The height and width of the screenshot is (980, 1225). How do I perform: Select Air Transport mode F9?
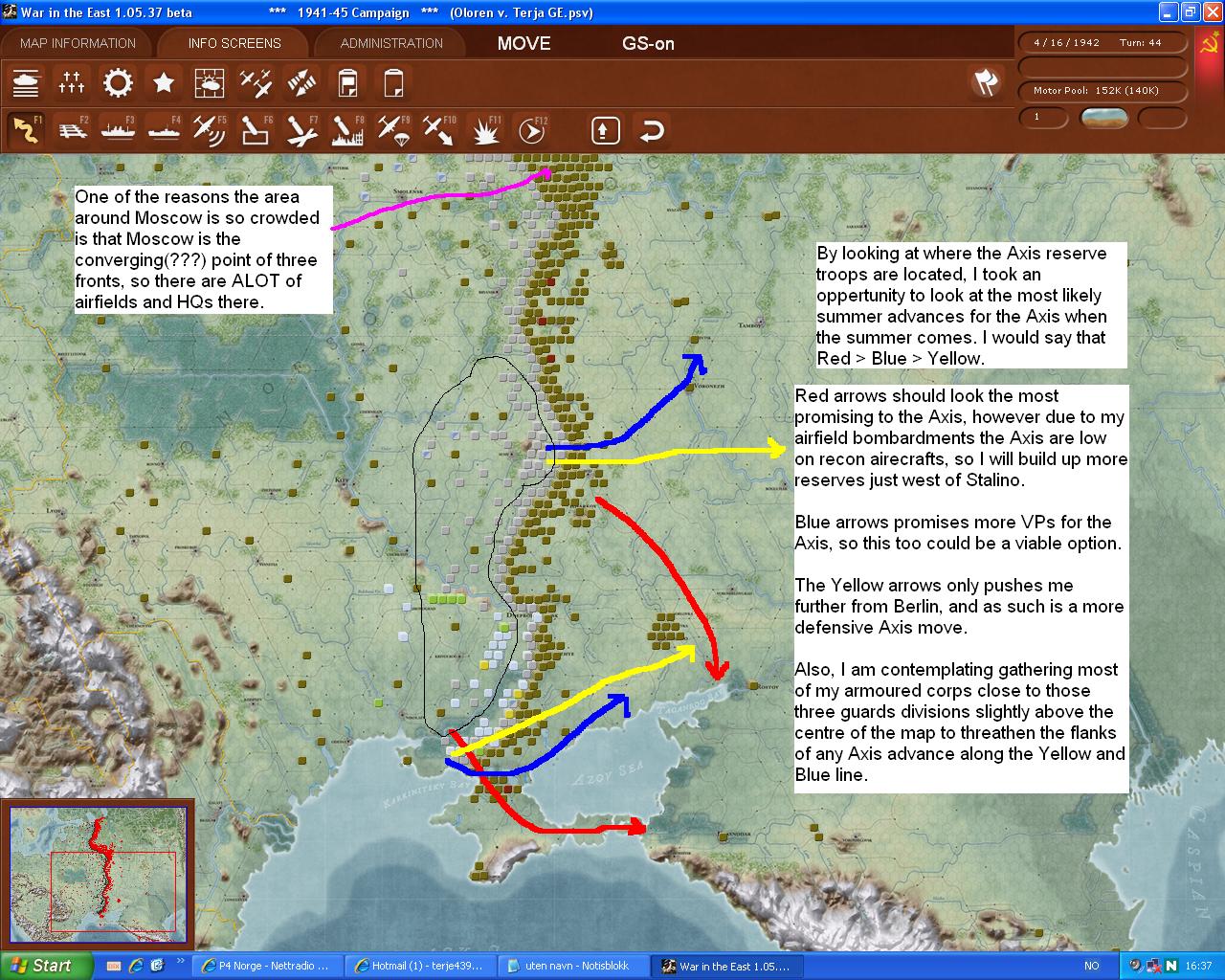pyautogui.click(x=393, y=130)
